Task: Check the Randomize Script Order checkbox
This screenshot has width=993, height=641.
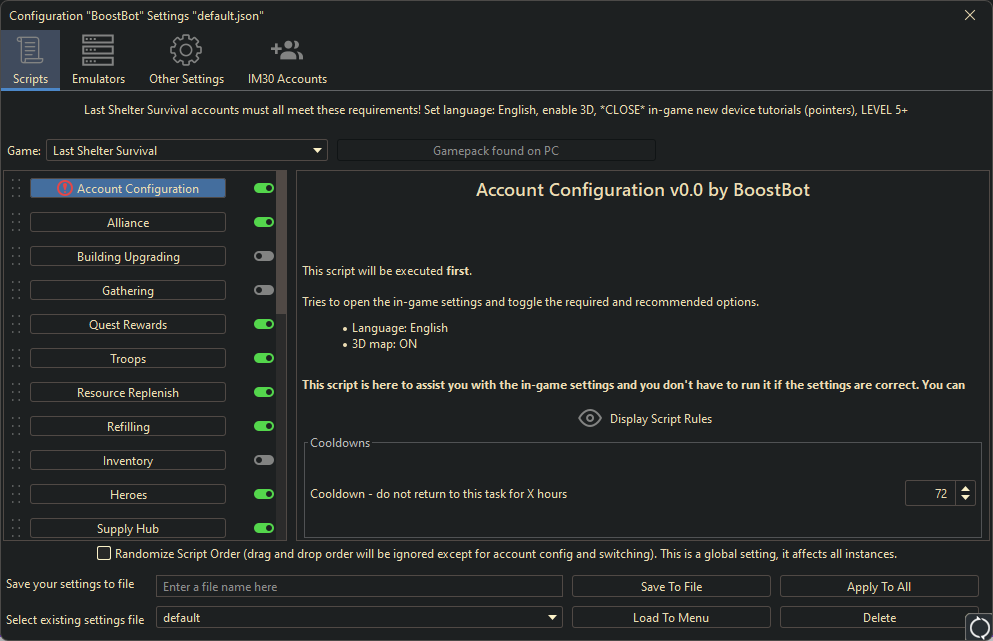Action: [x=103, y=553]
